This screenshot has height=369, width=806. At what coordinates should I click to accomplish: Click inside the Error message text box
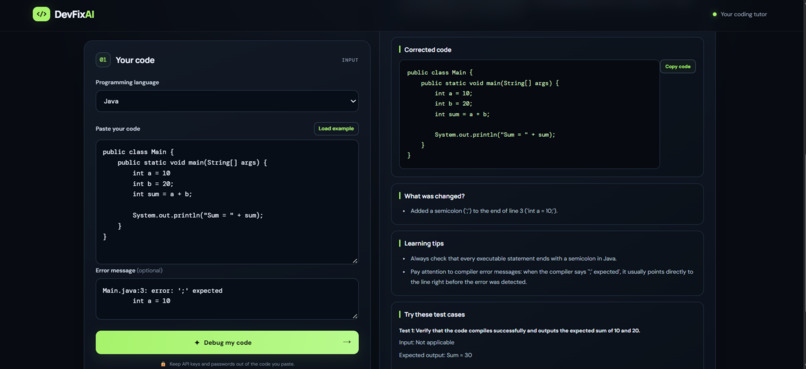227,299
